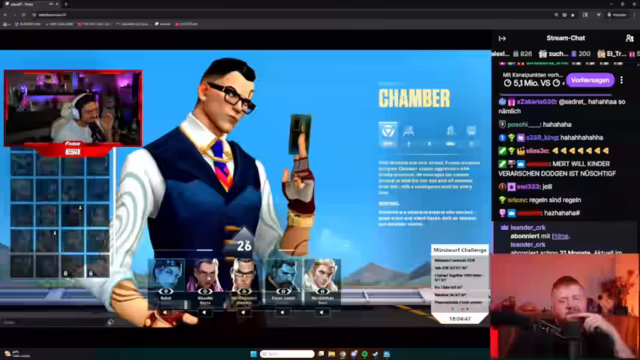Mute first teammate with speaker button

tap(165, 313)
